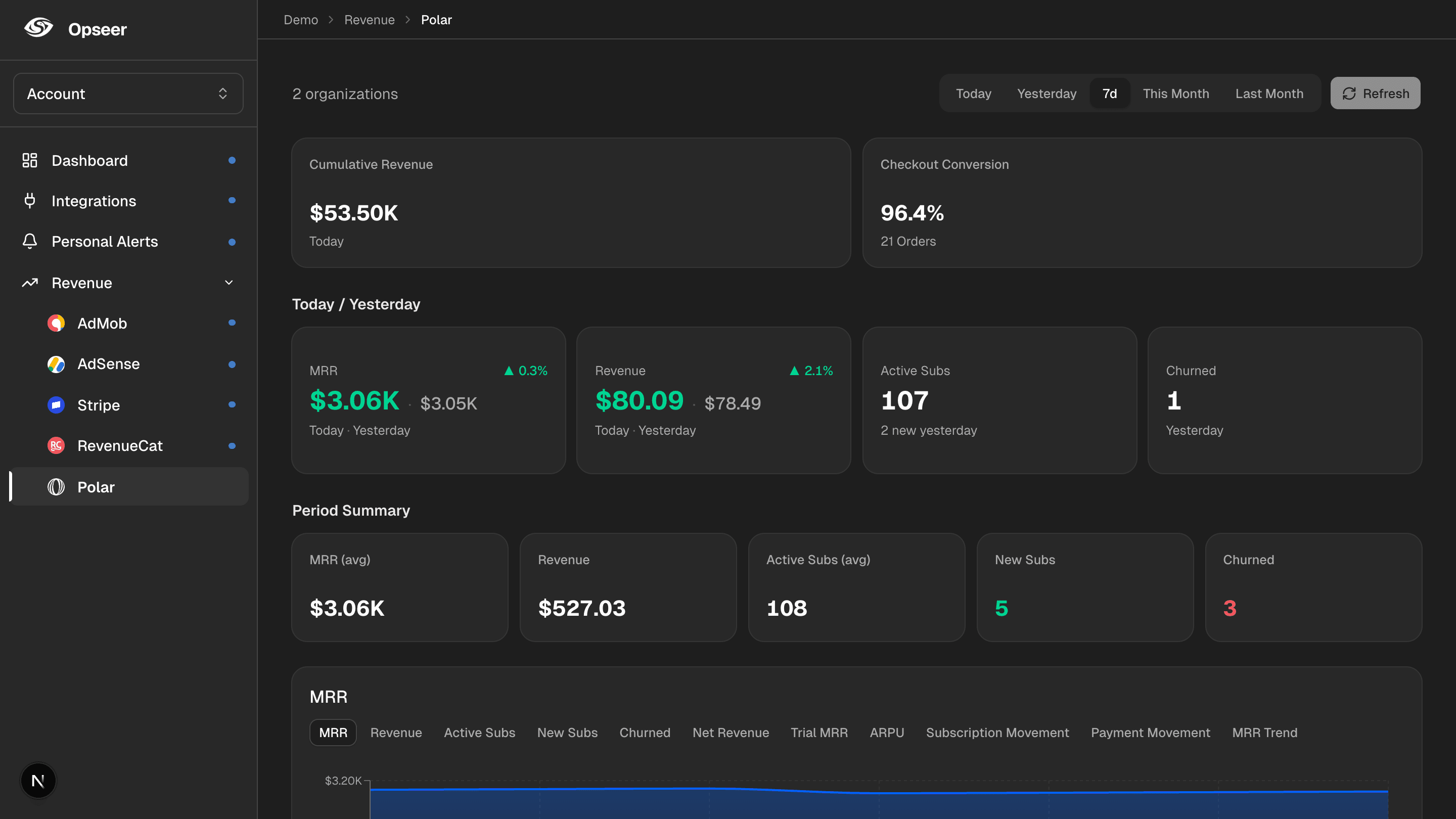Click the Polar logo icon
Image resolution: width=1456 pixels, height=819 pixels.
click(56, 487)
